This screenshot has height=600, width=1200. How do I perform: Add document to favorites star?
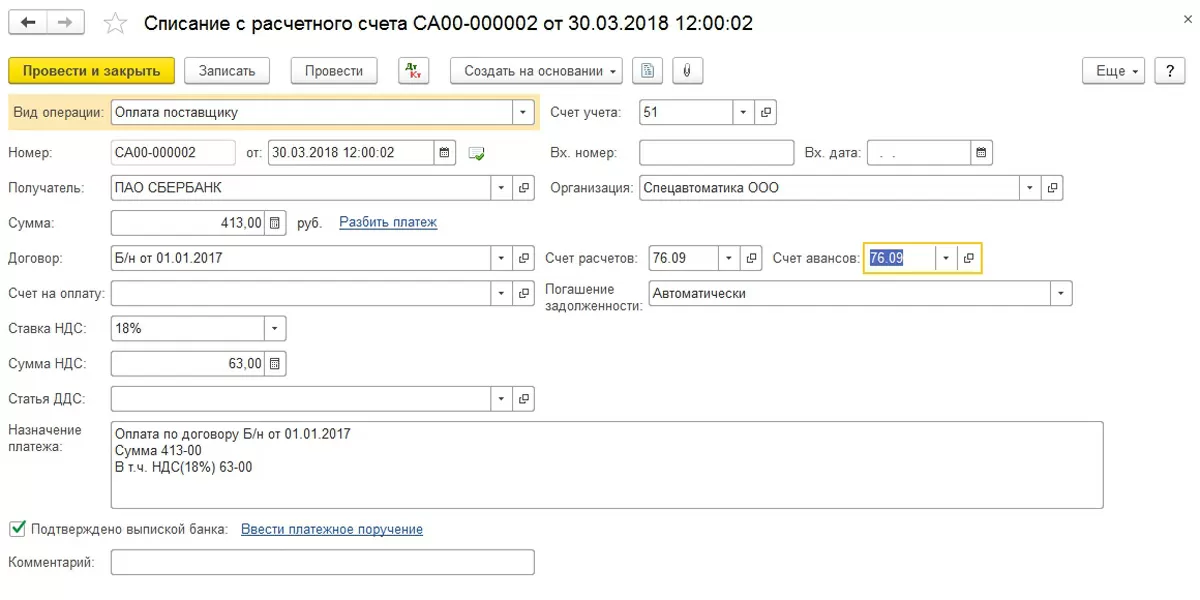[x=116, y=23]
